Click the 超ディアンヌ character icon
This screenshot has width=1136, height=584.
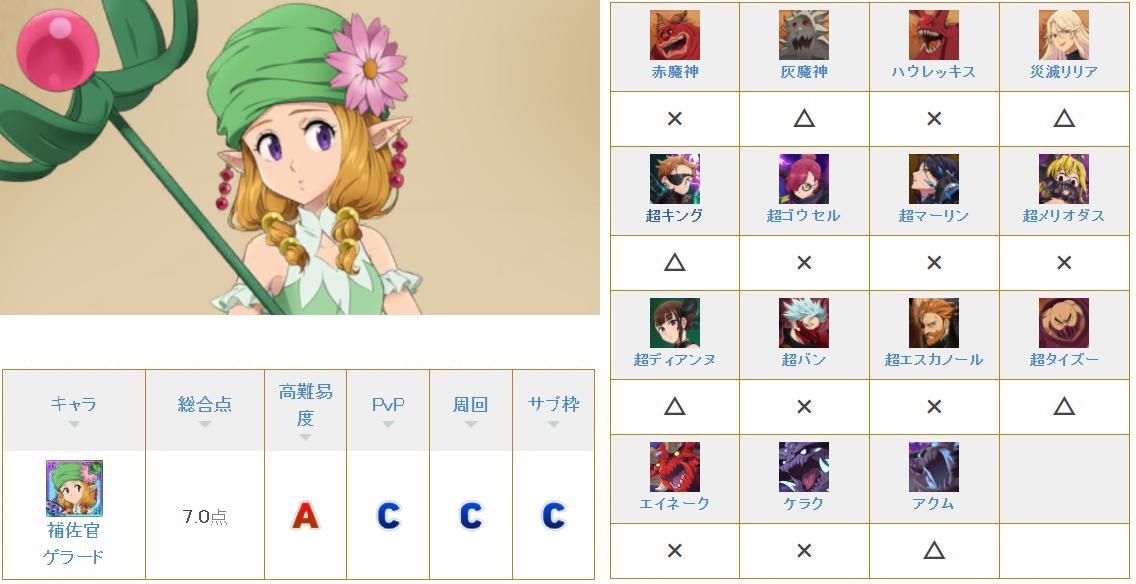pyautogui.click(x=674, y=322)
